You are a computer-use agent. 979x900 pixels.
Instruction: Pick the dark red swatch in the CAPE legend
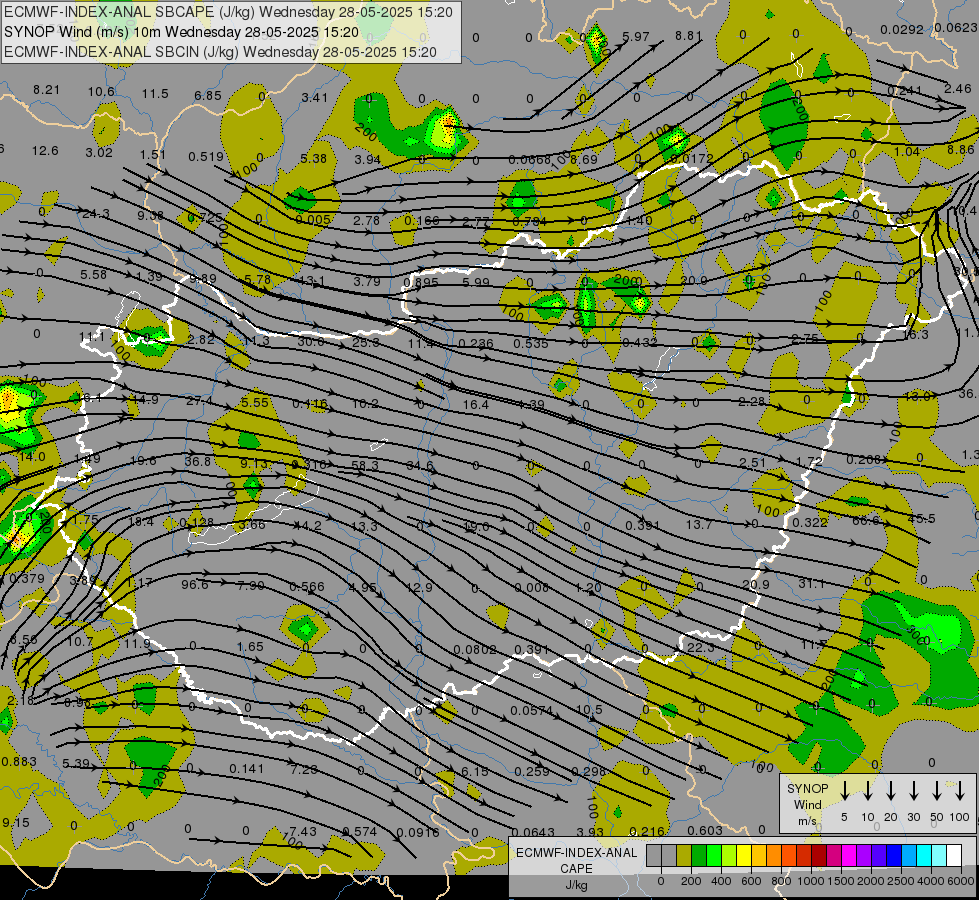coord(819,856)
